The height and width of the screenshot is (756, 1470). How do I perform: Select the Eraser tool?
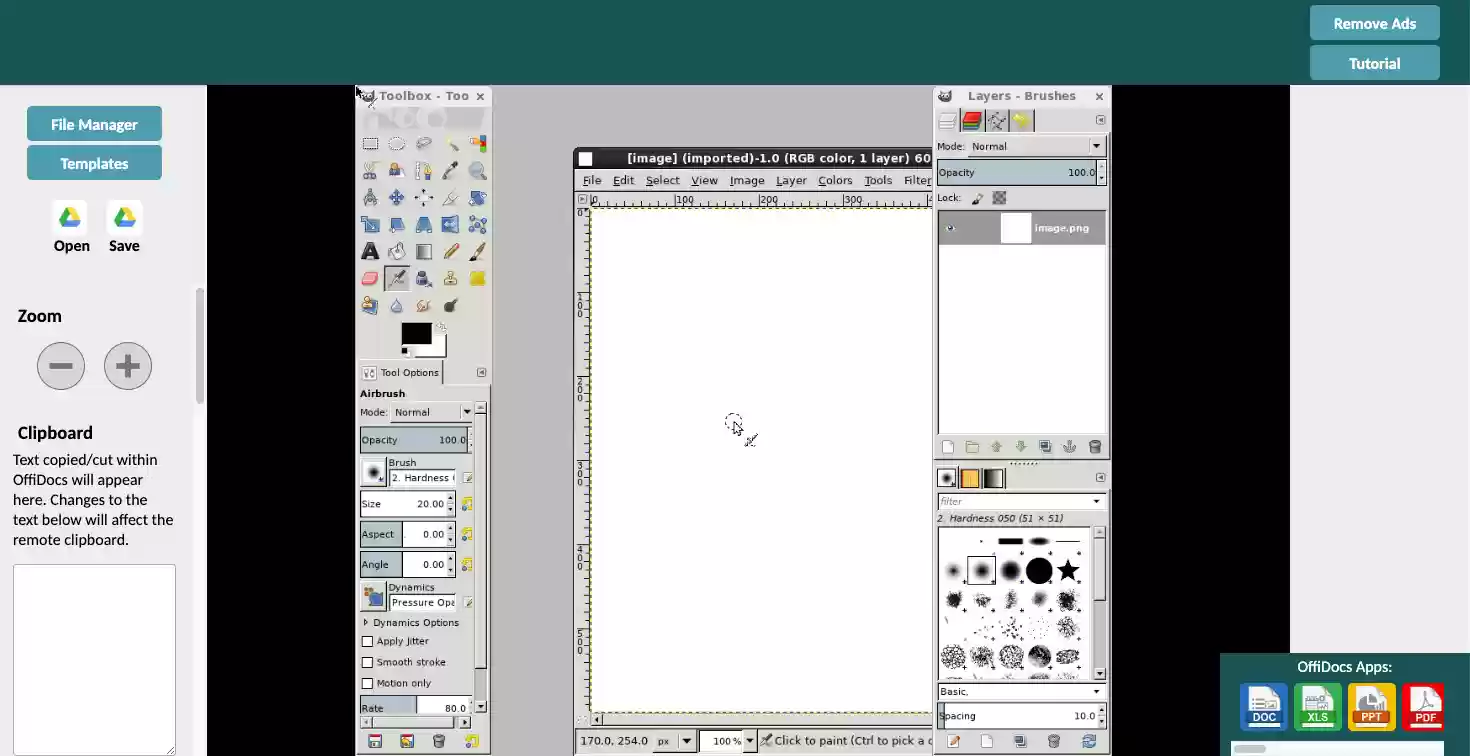[370, 278]
